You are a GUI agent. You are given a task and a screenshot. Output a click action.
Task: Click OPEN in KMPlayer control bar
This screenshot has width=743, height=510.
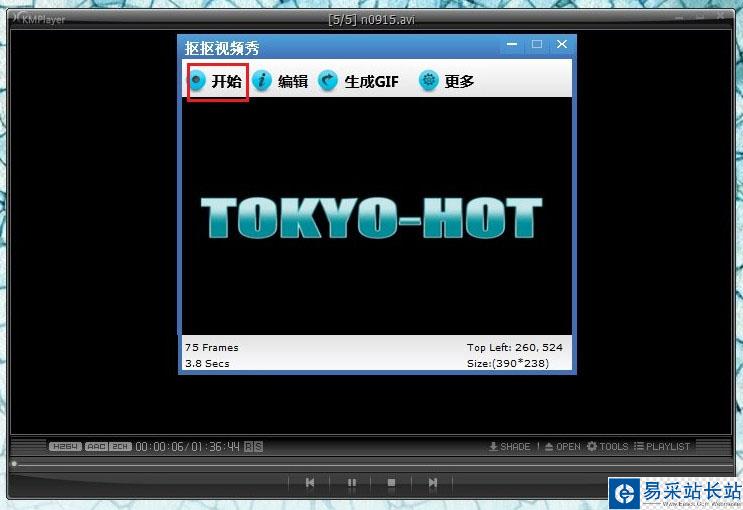click(562, 446)
